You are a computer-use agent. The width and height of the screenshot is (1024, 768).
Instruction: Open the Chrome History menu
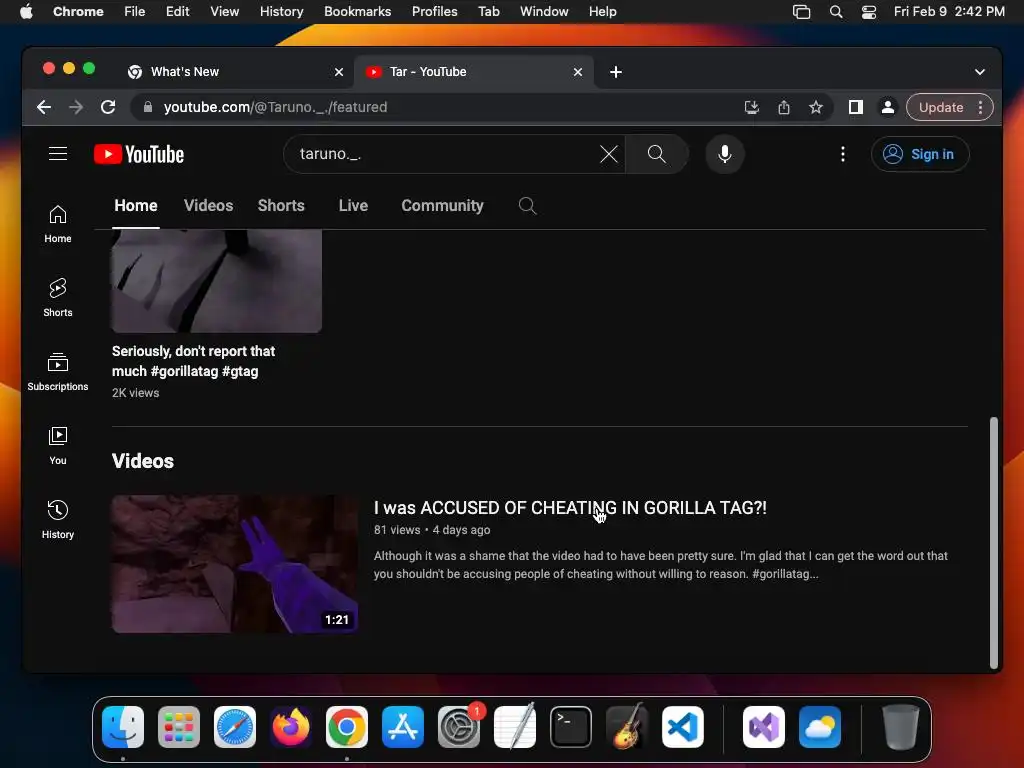[281, 12]
